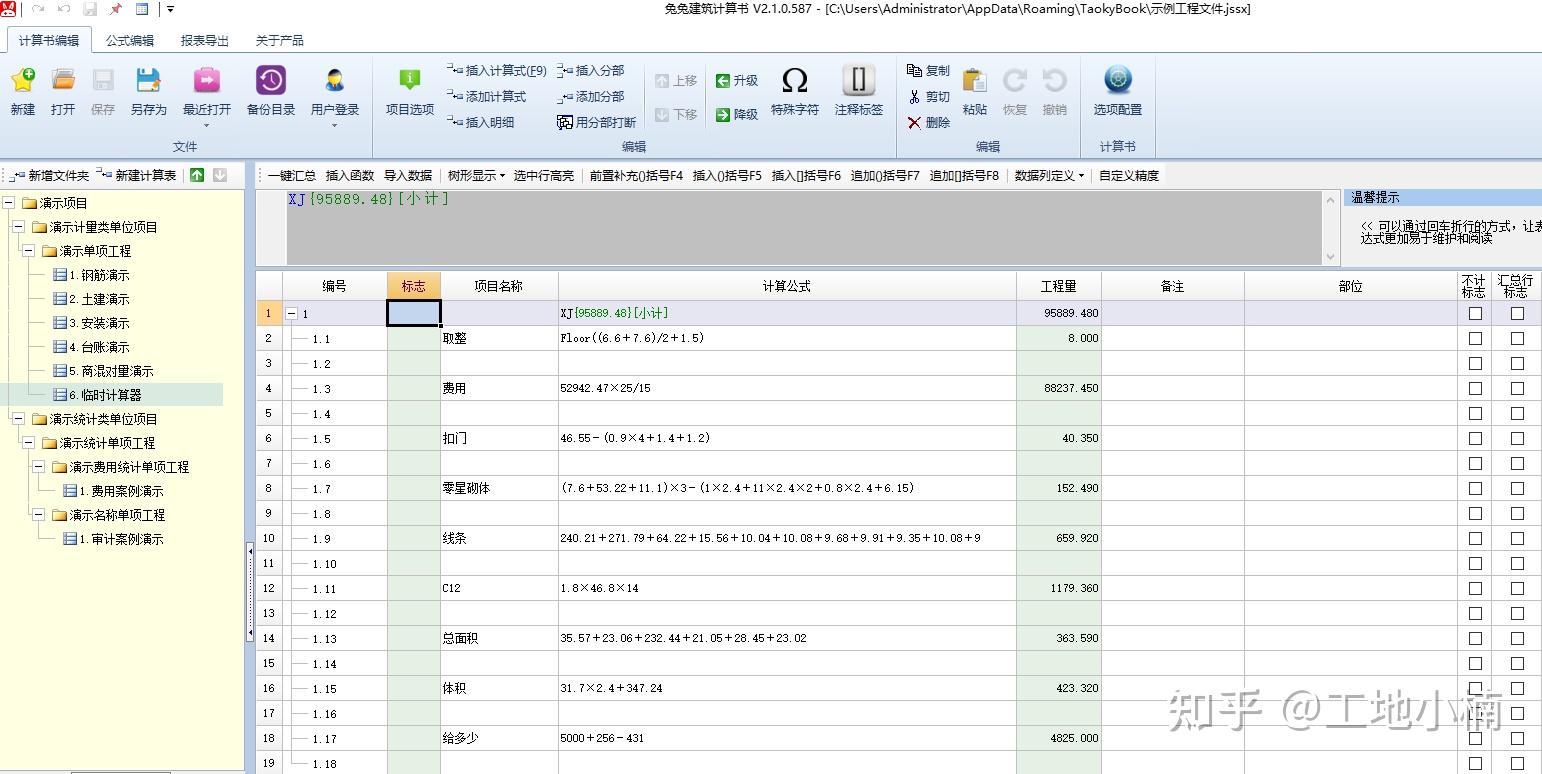Open the 数据列定义 dropdown

point(1049,175)
